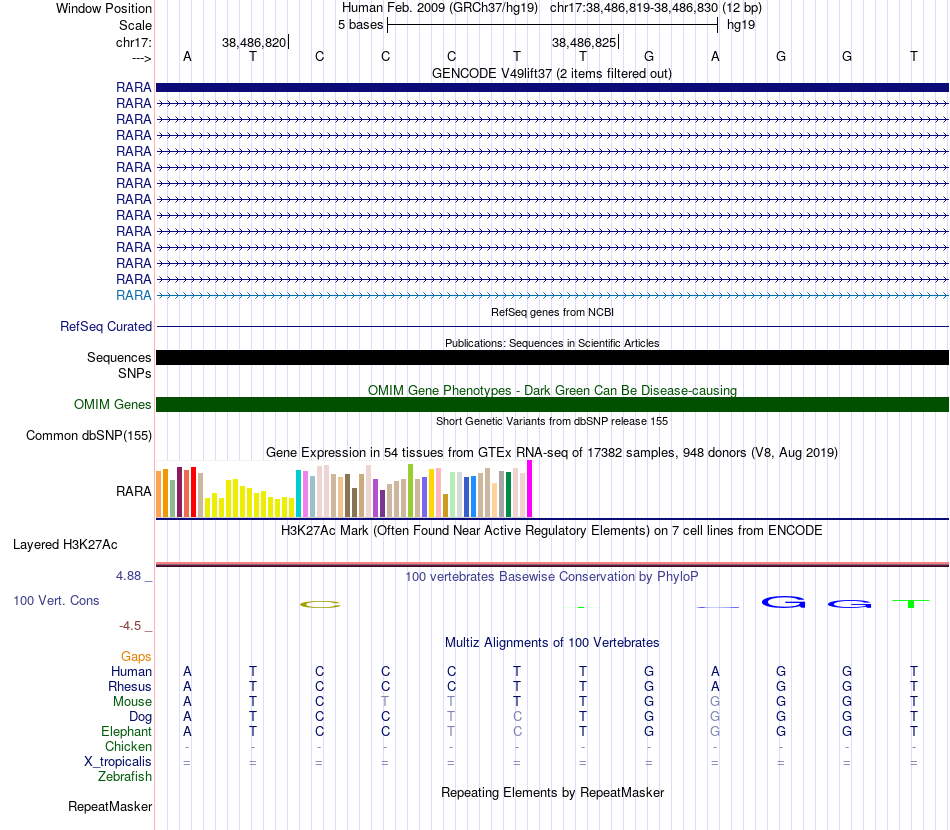Click the "SNPs" track label
The height and width of the screenshot is (830, 950).
(135, 373)
